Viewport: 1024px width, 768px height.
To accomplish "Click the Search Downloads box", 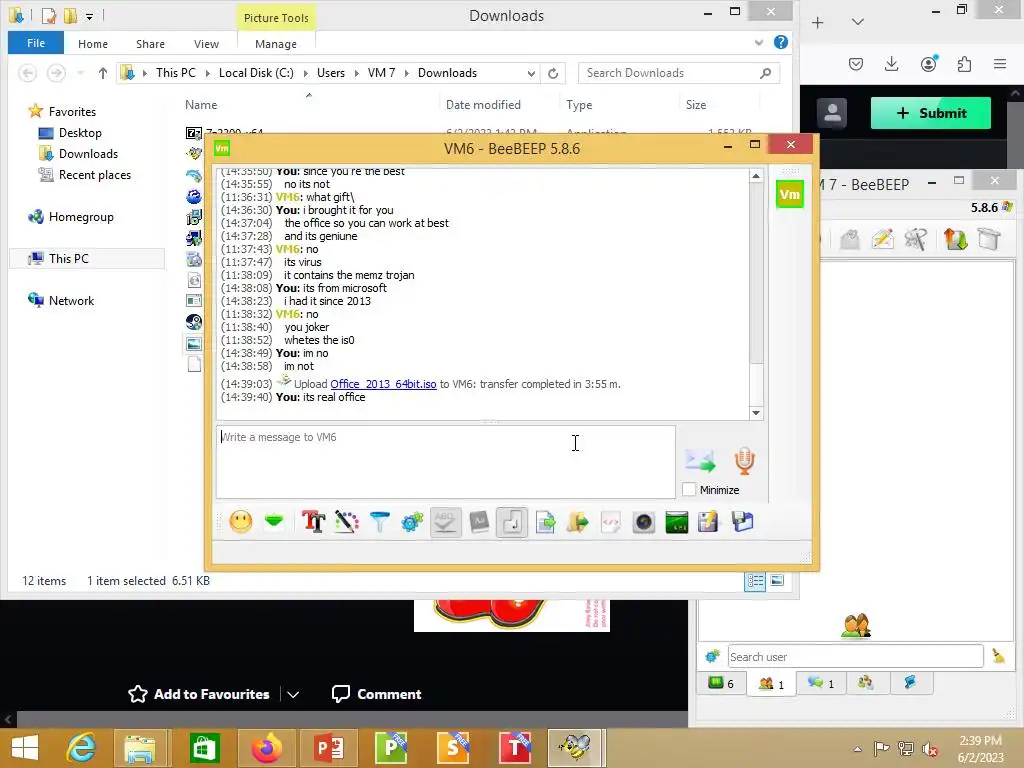I will pyautogui.click(x=679, y=73).
